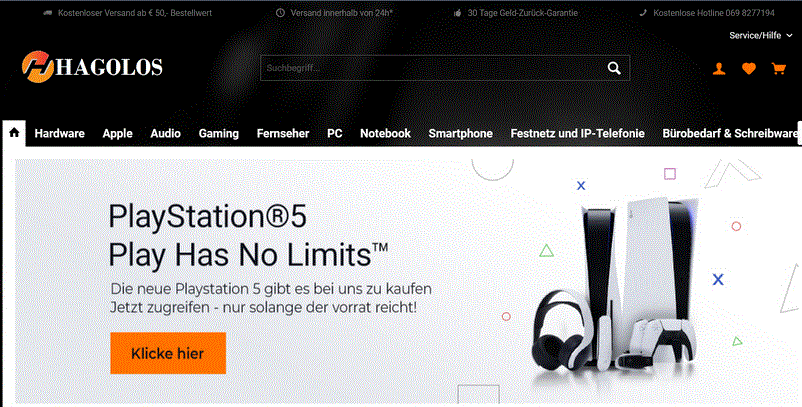
Task: Click the free shipping truck icon
Action: click(x=48, y=13)
